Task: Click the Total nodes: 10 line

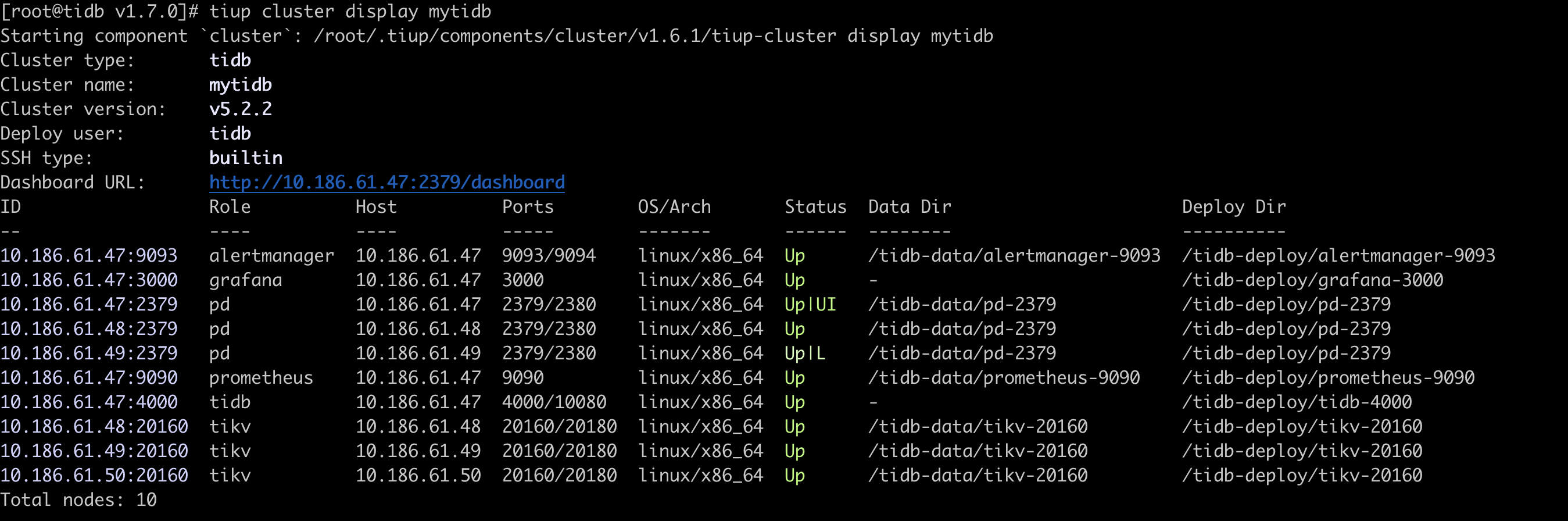Action: pyautogui.click(x=78, y=499)
